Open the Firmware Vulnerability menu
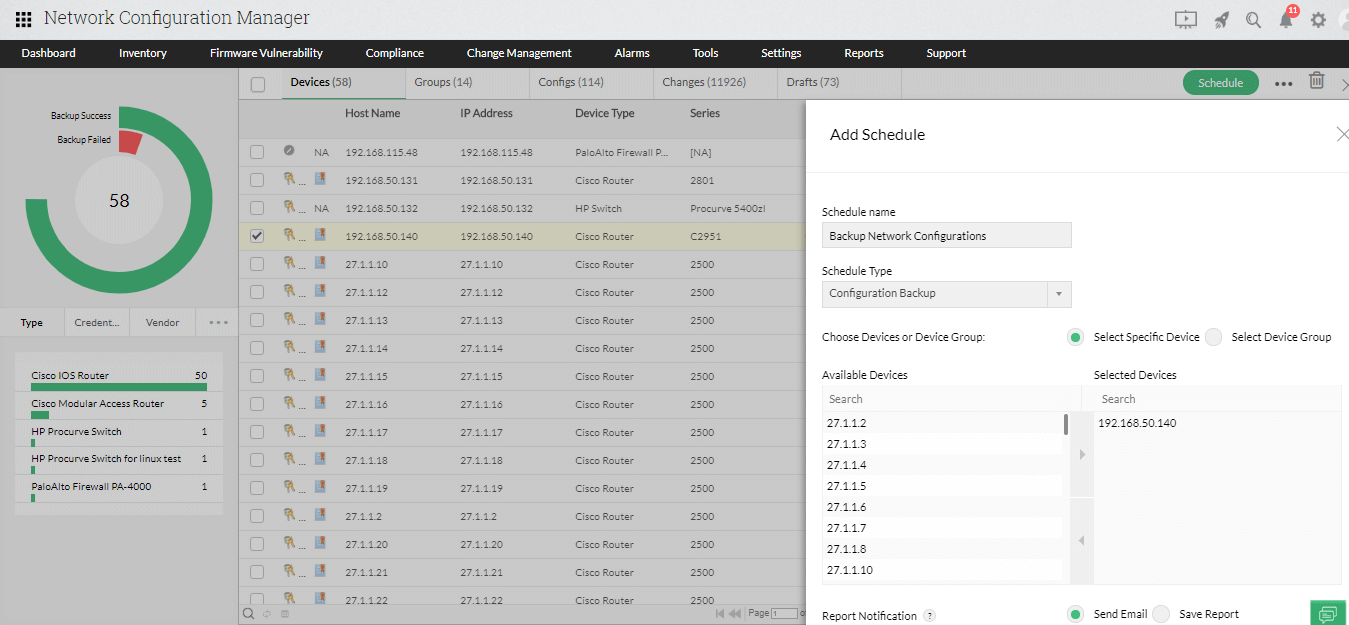Image resolution: width=1349 pixels, height=625 pixels. coord(265,53)
